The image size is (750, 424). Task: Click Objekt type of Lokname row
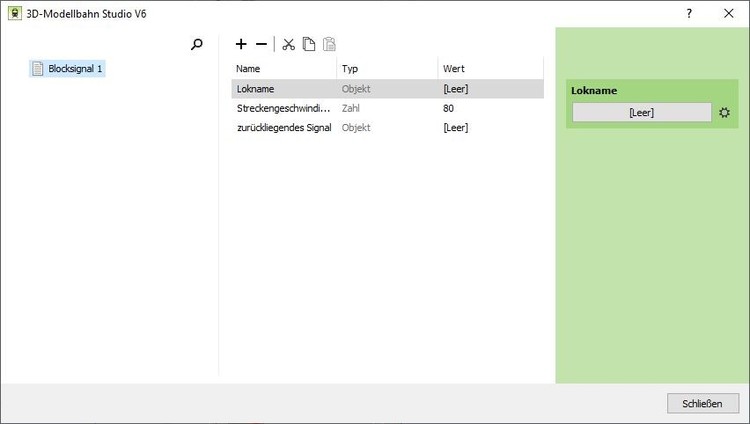click(356, 89)
